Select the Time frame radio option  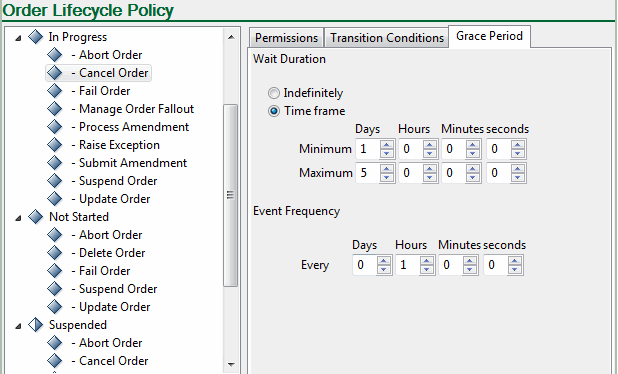click(274, 111)
